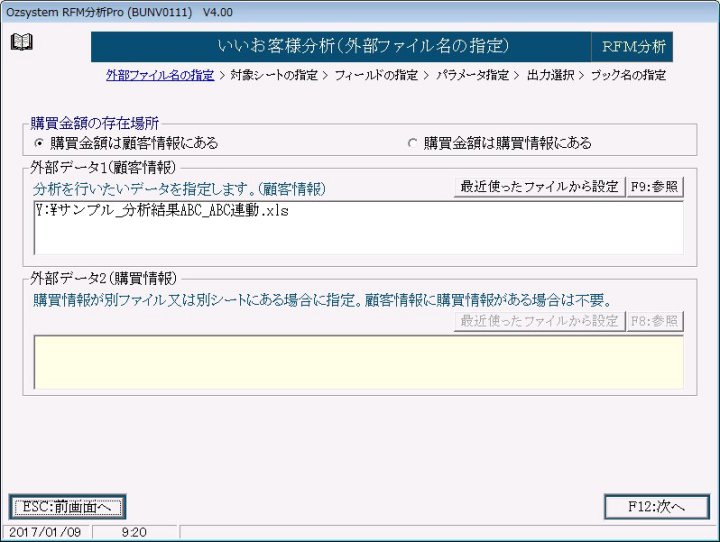Click time 9:20 in status bar
Image resolution: width=720 pixels, height=542 pixels.
(134, 532)
